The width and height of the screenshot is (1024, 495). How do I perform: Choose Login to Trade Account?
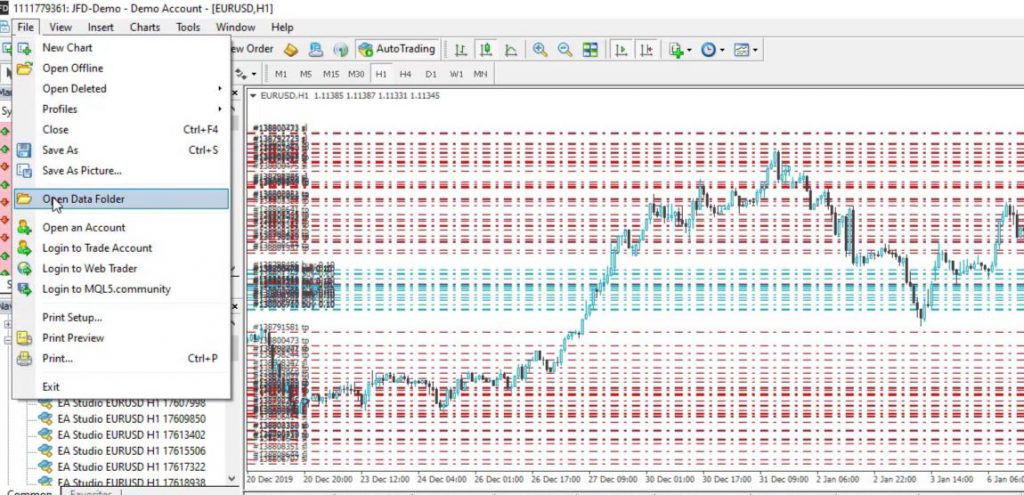click(x=121, y=248)
